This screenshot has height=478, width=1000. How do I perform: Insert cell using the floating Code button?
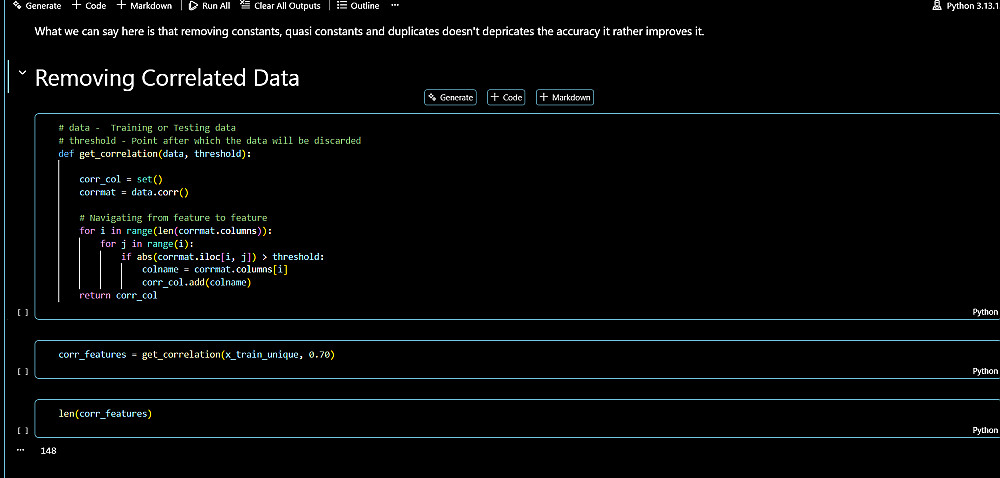pyautogui.click(x=506, y=97)
